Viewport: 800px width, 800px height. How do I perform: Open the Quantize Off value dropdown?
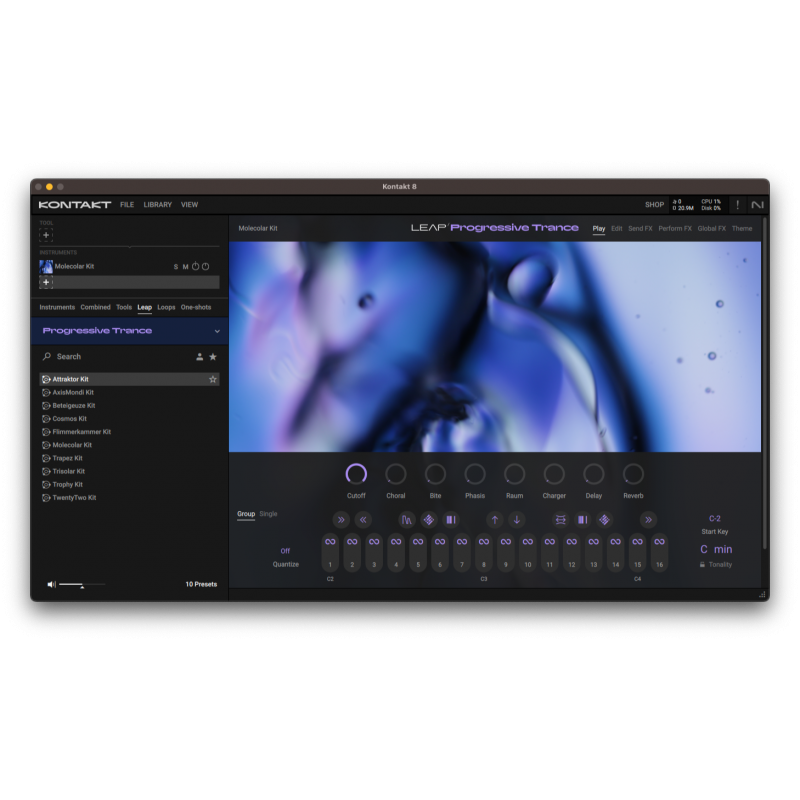285,551
